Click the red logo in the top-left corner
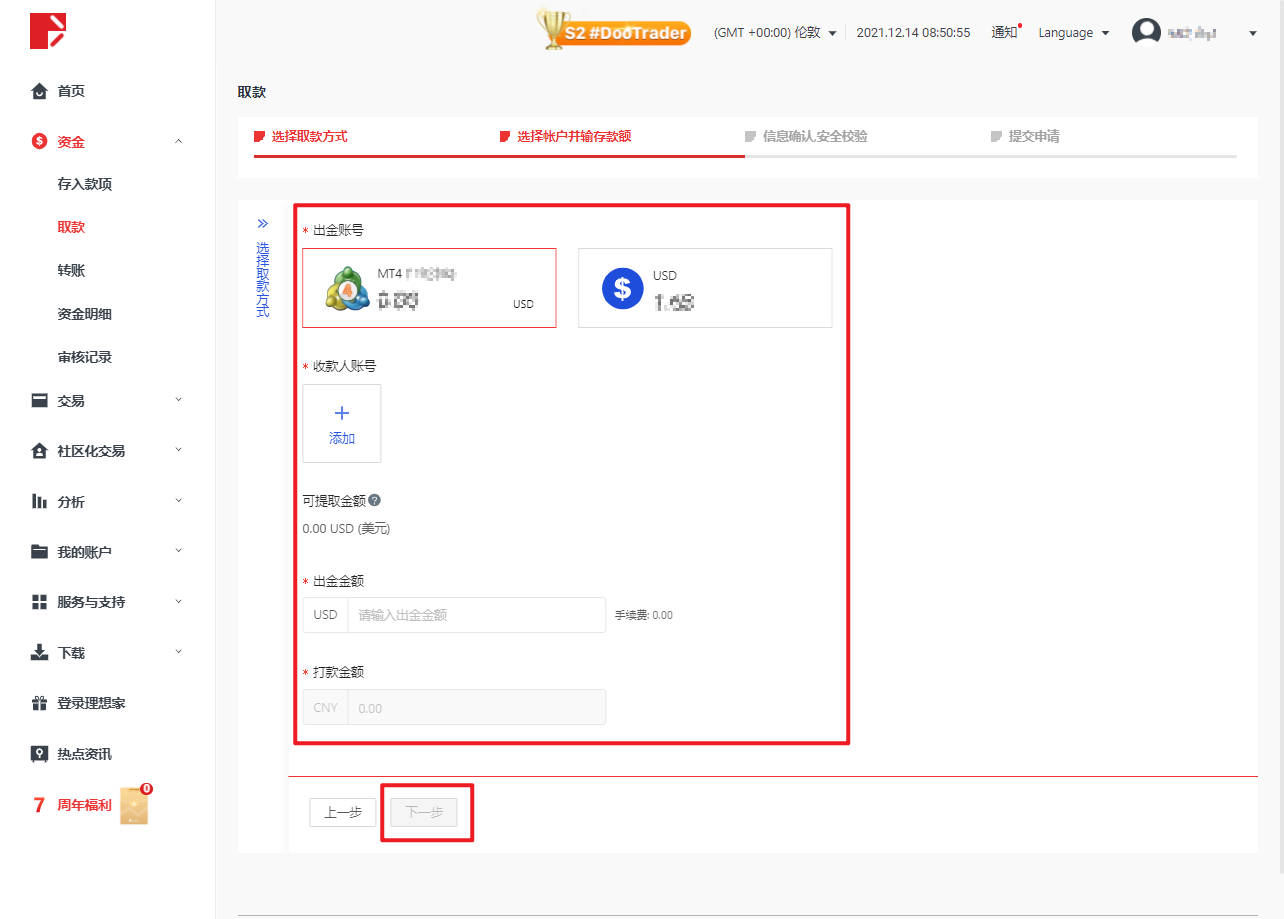The width and height of the screenshot is (1284, 919). 47,31
